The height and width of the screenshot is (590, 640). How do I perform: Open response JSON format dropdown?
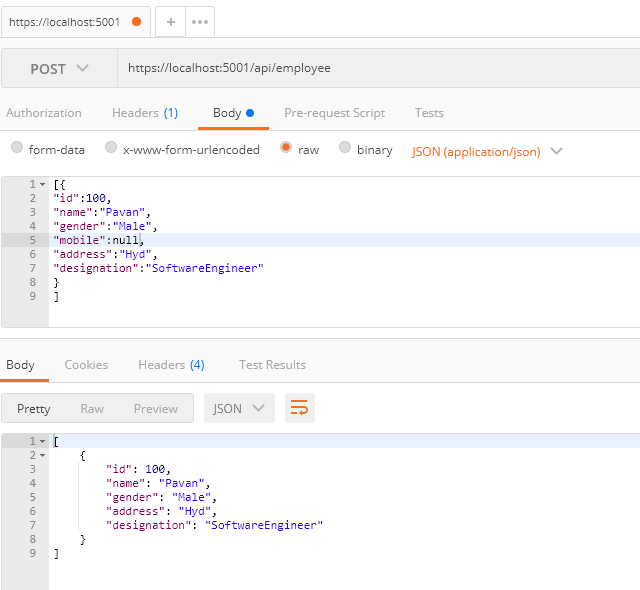point(239,408)
